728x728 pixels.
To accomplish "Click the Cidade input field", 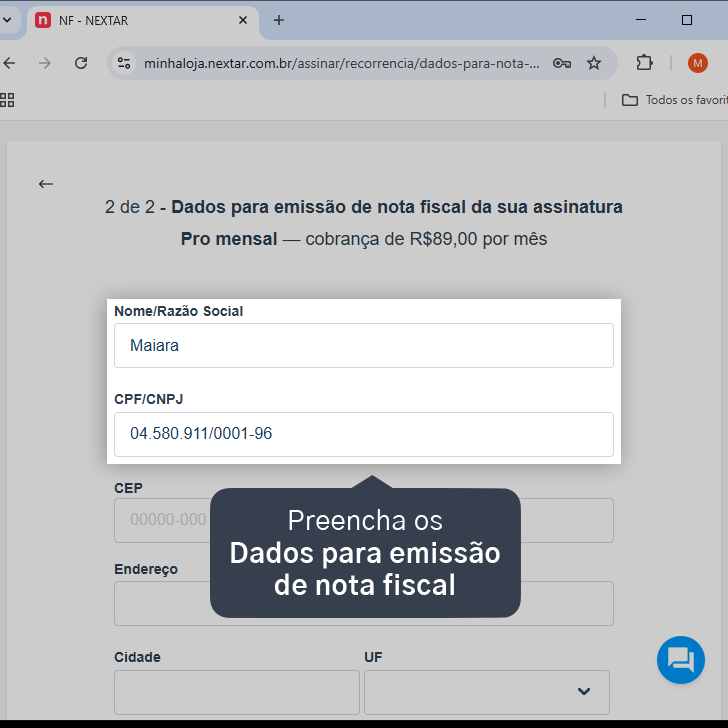I will 237,692.
